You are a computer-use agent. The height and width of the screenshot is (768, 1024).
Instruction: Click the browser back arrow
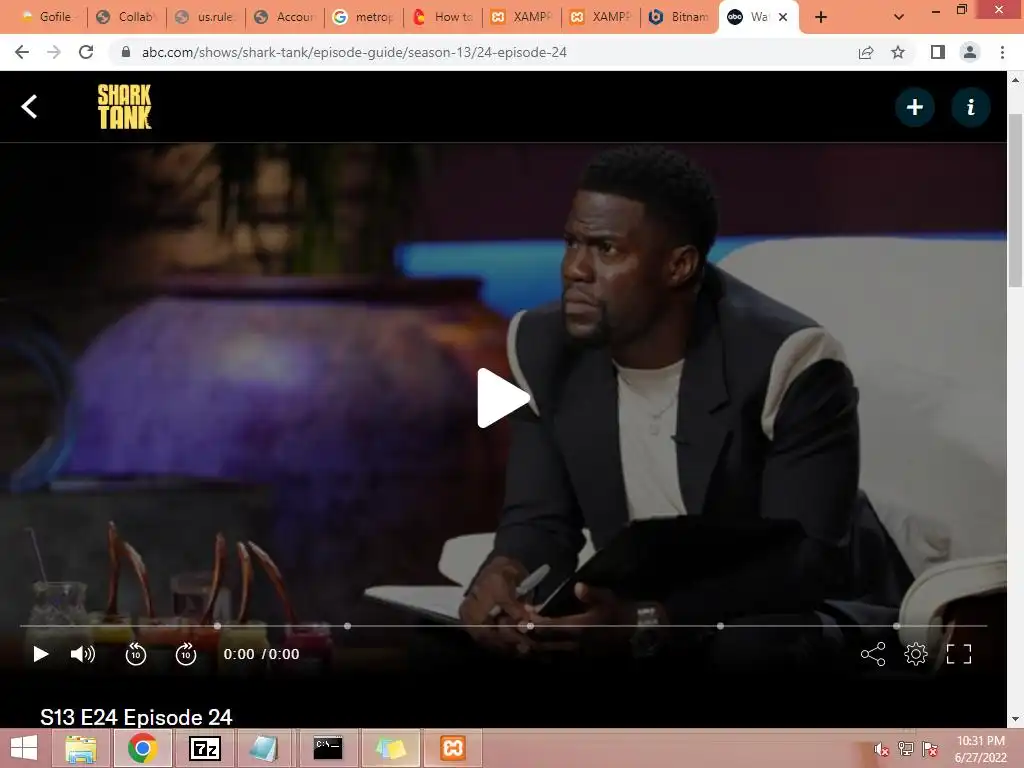pyautogui.click(x=22, y=52)
